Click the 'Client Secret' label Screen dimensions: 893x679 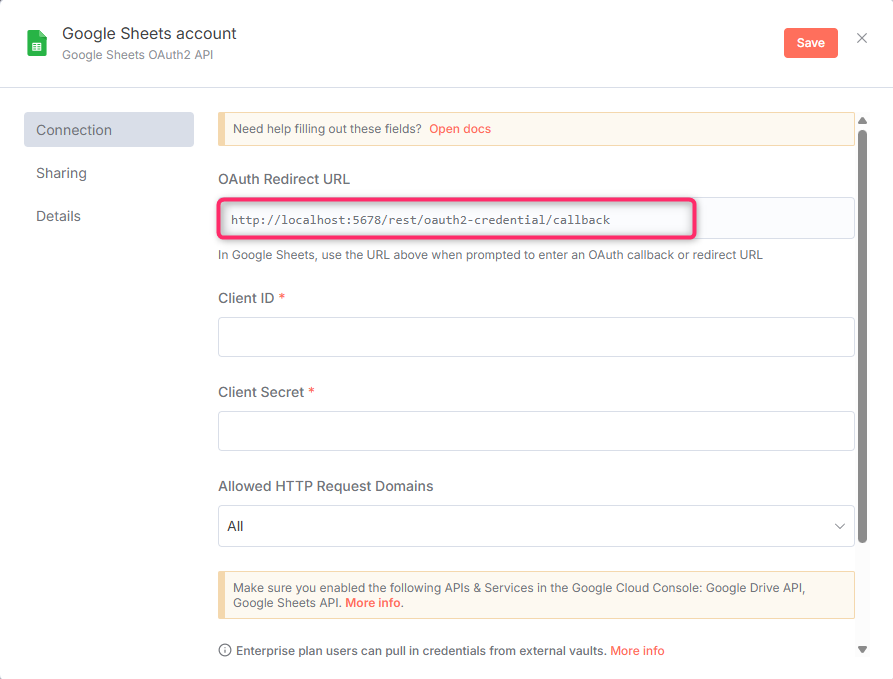pyautogui.click(x=261, y=392)
